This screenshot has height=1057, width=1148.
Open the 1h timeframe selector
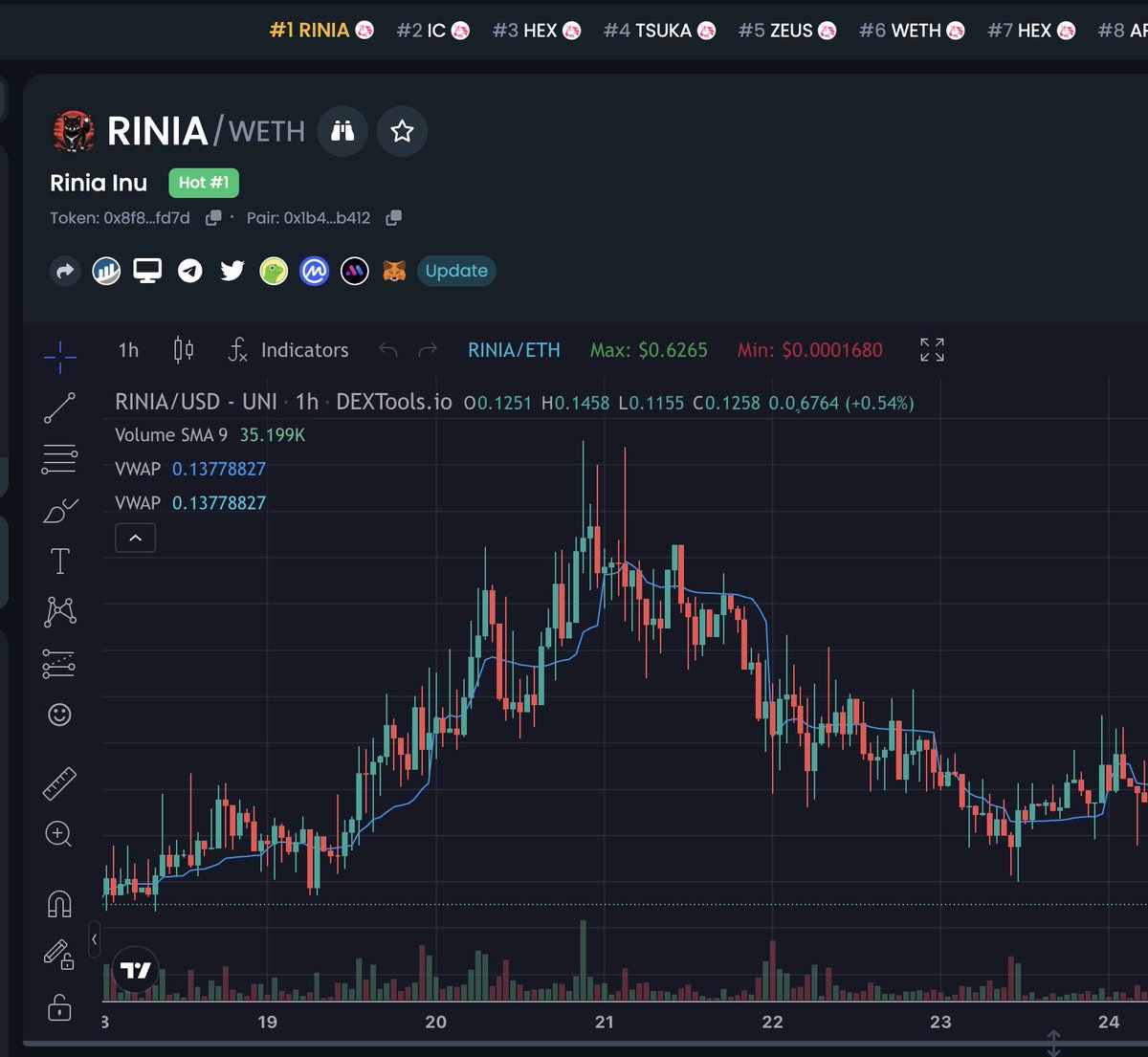point(127,350)
